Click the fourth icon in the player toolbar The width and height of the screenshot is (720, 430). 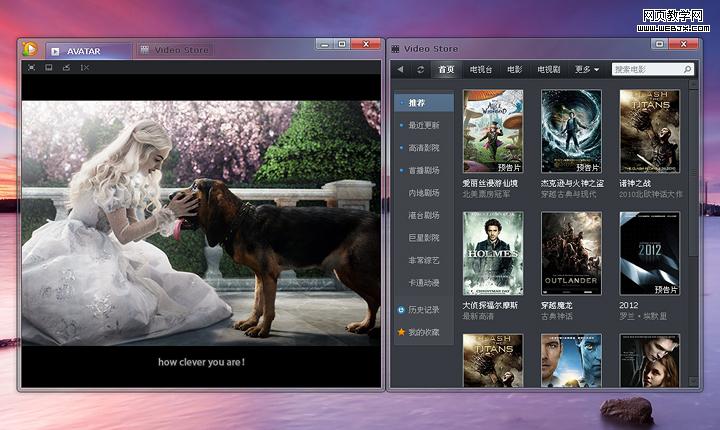84,68
